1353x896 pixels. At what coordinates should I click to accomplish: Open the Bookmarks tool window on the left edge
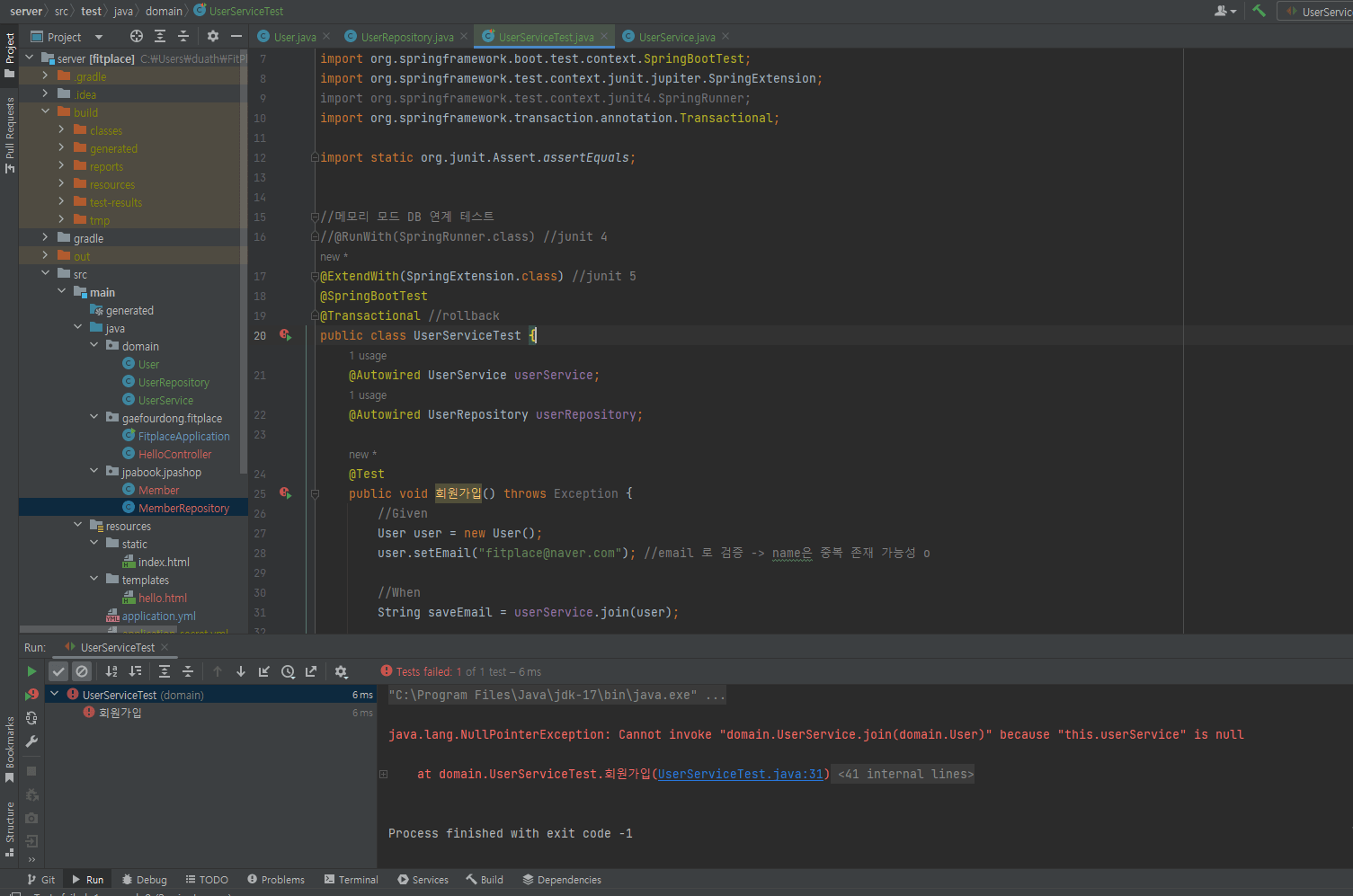coord(9,744)
